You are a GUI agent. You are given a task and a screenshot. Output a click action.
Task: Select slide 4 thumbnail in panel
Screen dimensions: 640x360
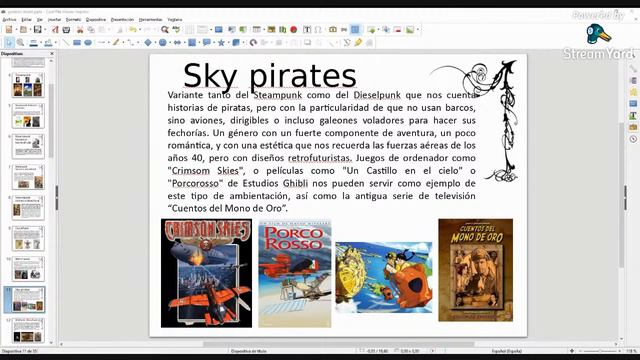coord(28,85)
